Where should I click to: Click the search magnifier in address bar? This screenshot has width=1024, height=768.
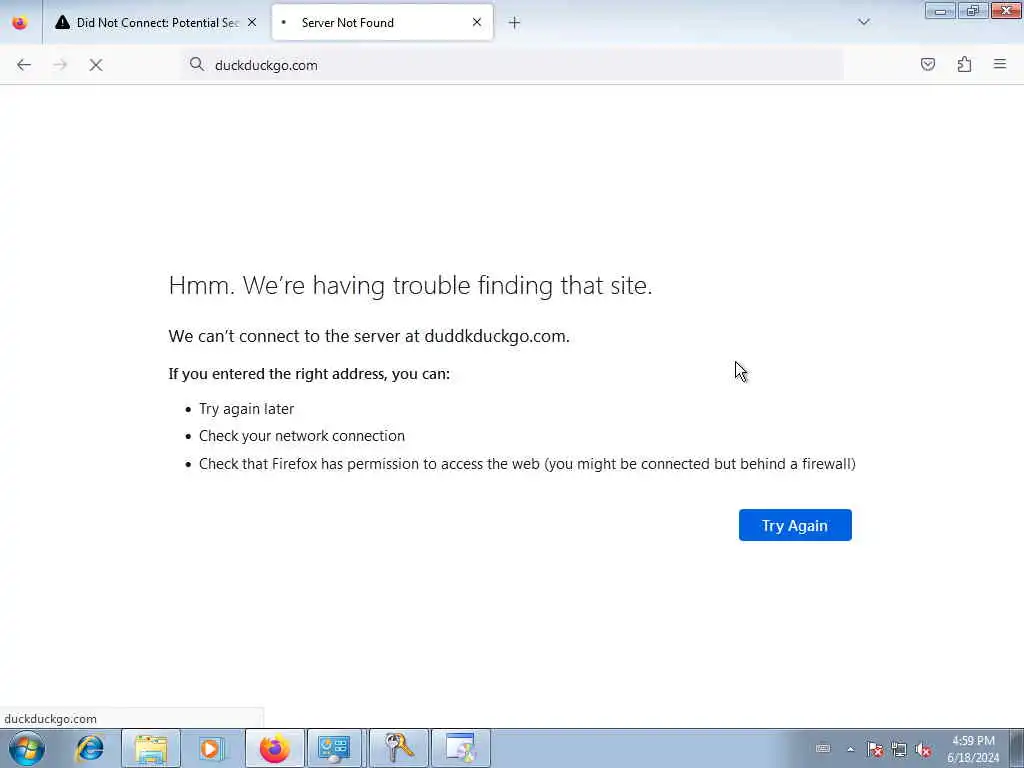(197, 64)
